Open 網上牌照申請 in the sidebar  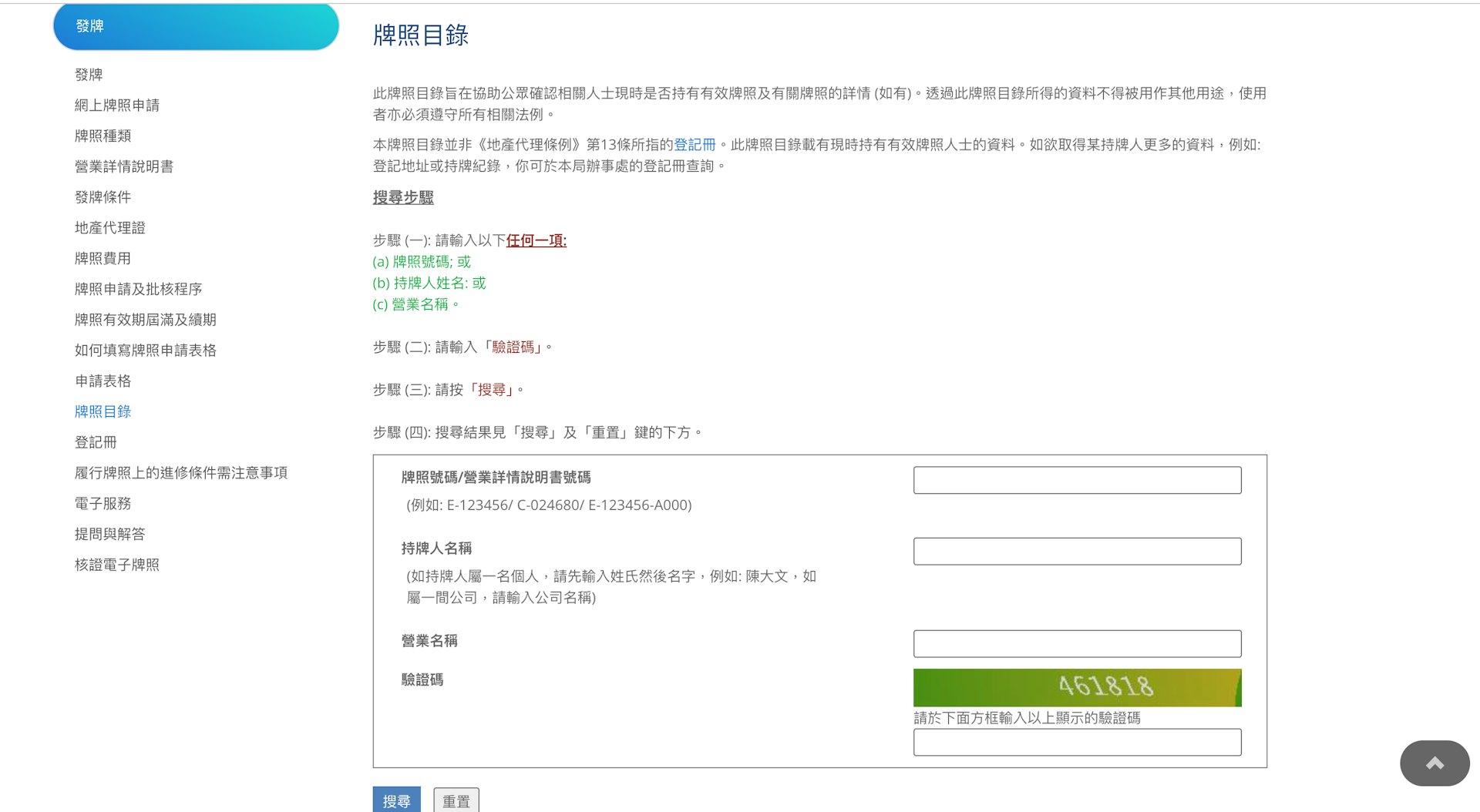117,106
